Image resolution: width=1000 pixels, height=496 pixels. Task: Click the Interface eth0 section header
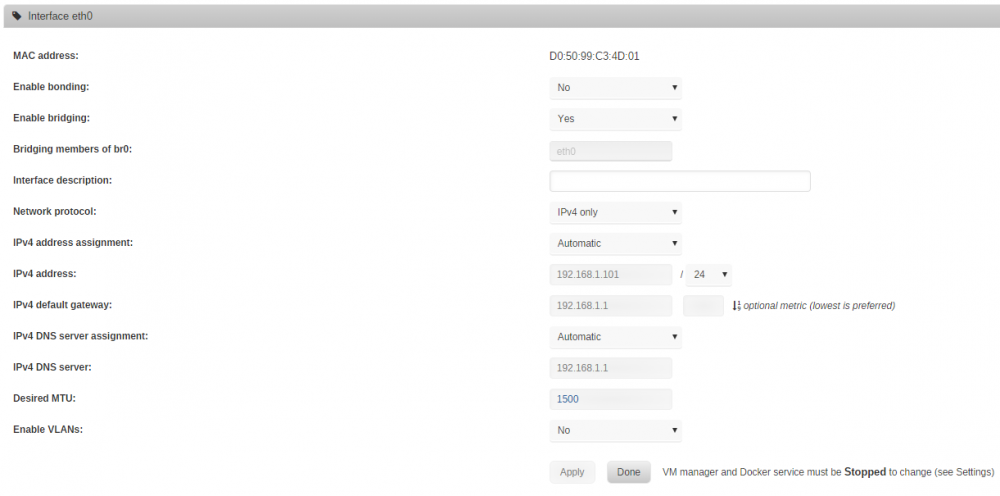pyautogui.click(x=502, y=16)
